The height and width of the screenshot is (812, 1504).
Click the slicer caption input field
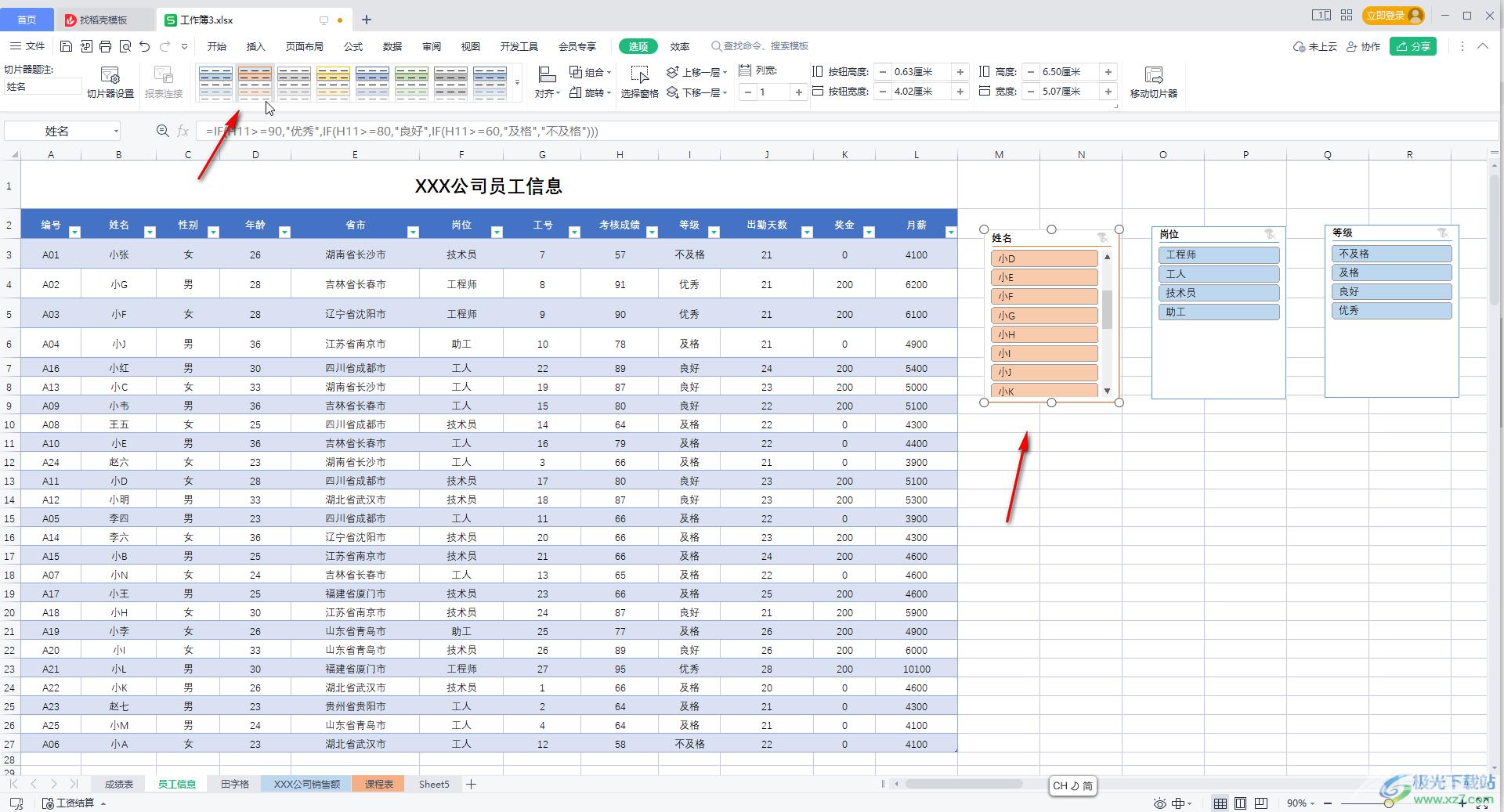42,87
